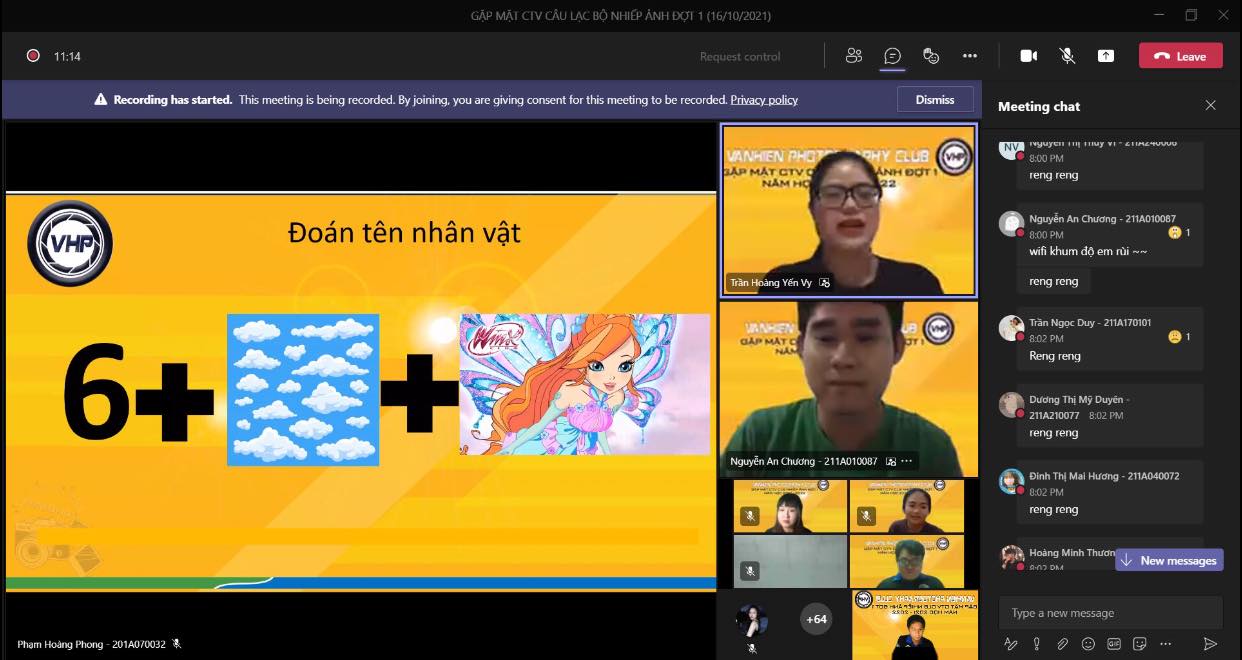Select Nguyễn An Chương video tile

848,389
